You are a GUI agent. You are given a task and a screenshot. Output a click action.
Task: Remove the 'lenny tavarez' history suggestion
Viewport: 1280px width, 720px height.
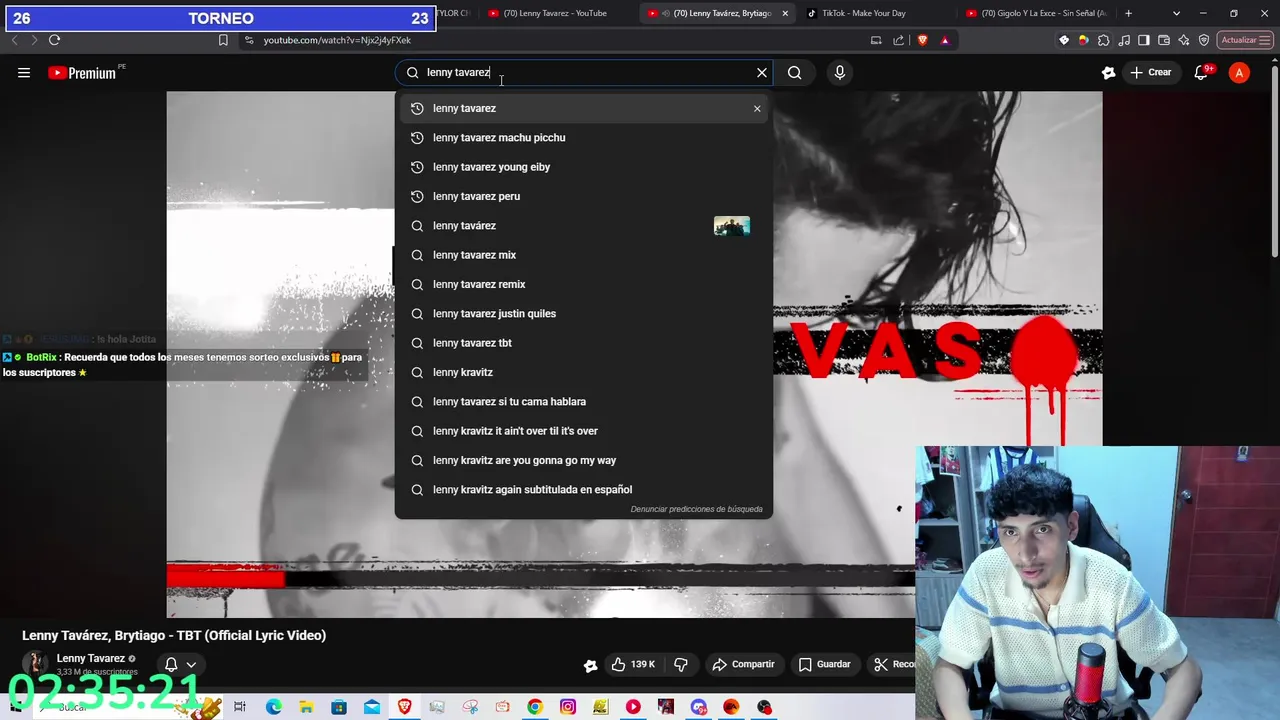pos(757,108)
